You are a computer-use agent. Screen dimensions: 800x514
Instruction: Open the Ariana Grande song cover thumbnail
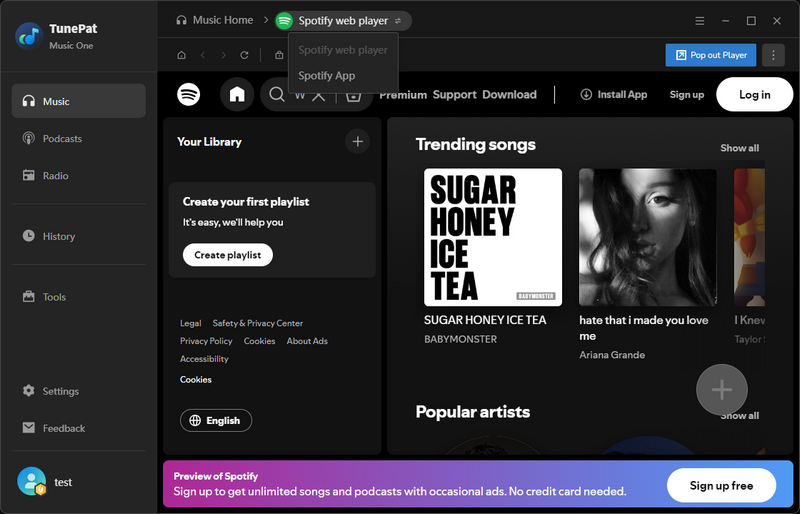[648, 237]
